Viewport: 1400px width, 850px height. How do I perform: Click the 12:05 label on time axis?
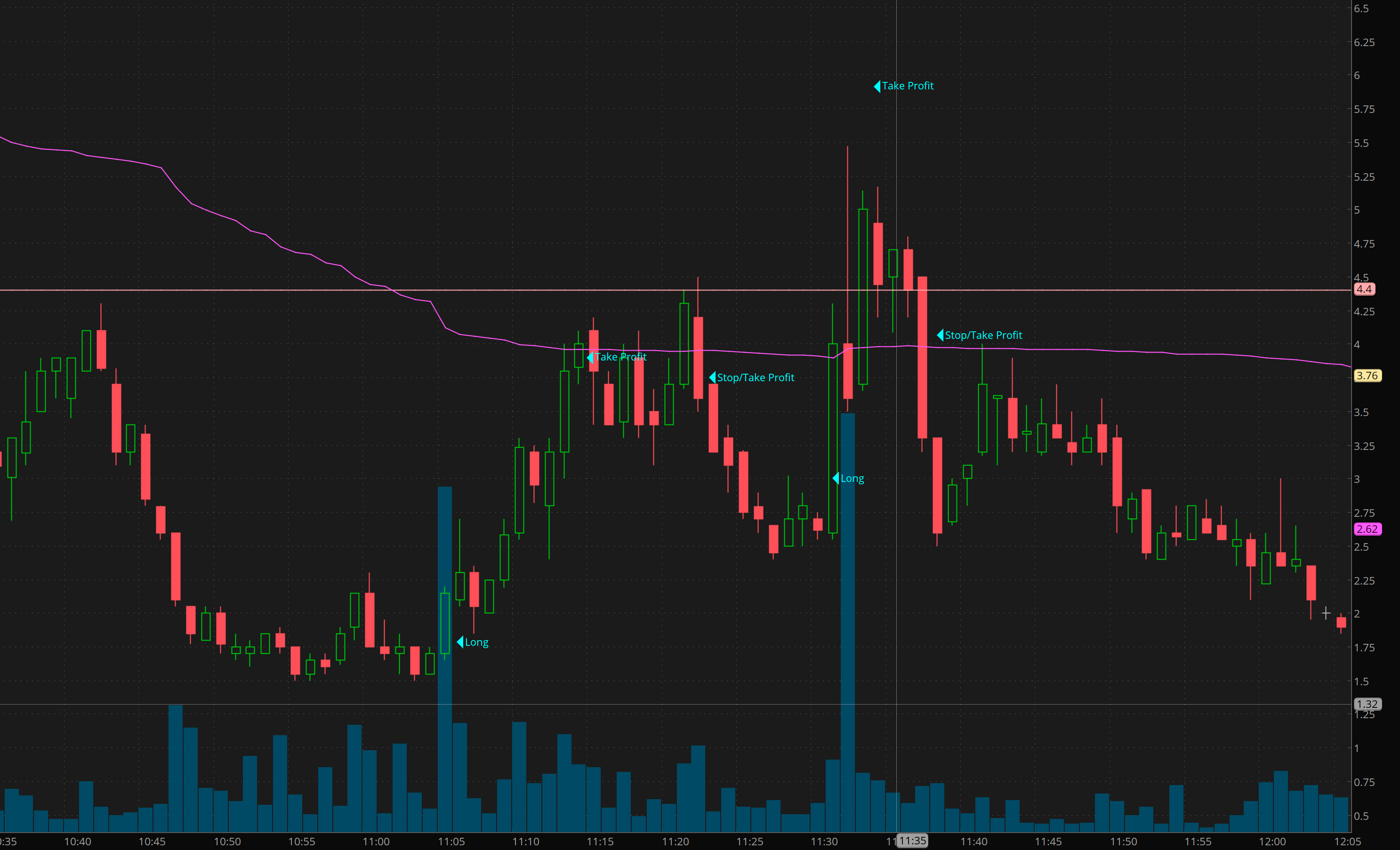coord(1347,842)
